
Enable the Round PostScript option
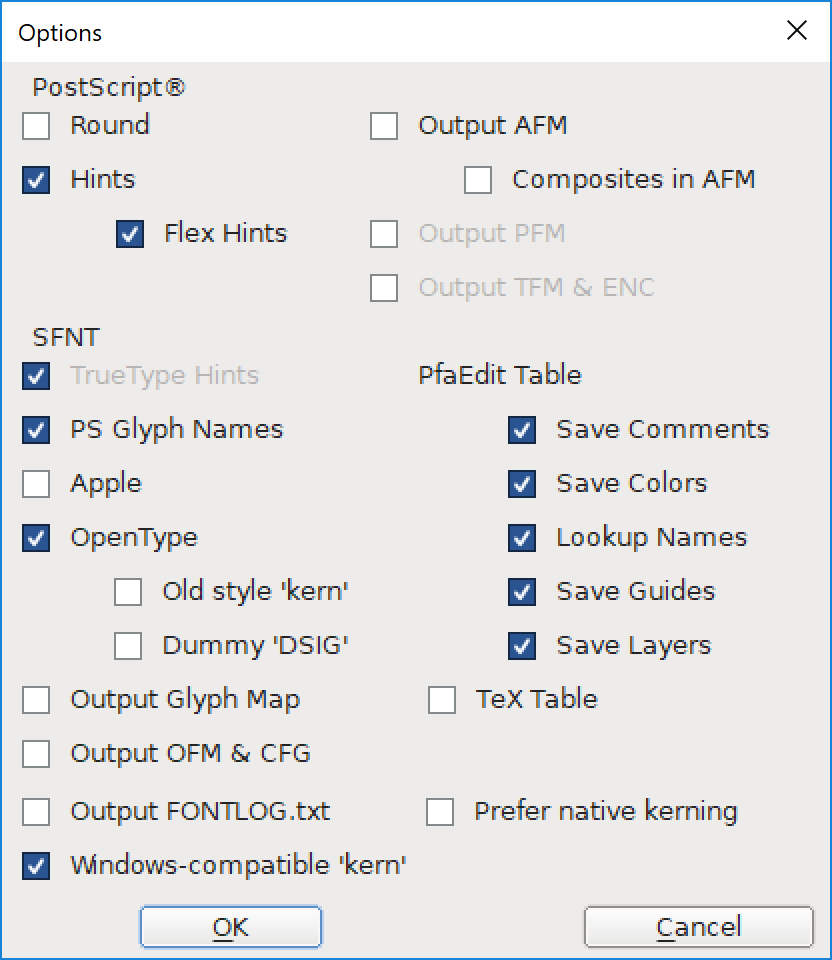(x=36, y=126)
